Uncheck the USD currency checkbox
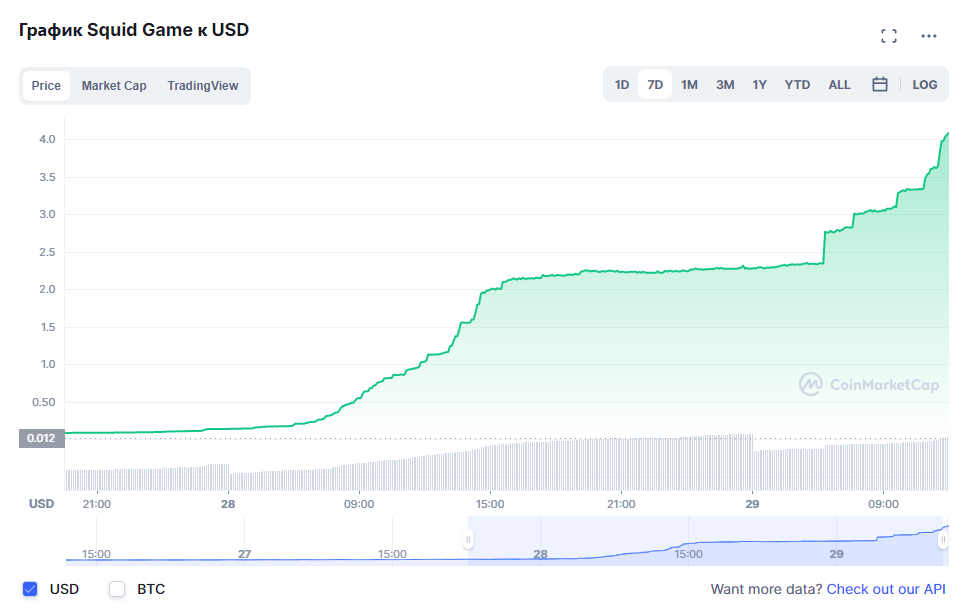Screen dimensions: 967x610 click(30, 589)
